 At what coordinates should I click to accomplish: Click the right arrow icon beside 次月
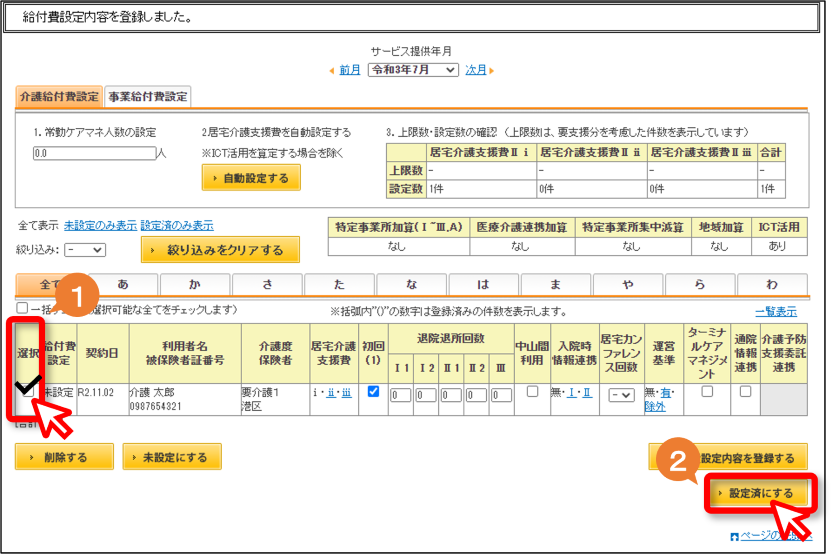pyautogui.click(x=492, y=71)
